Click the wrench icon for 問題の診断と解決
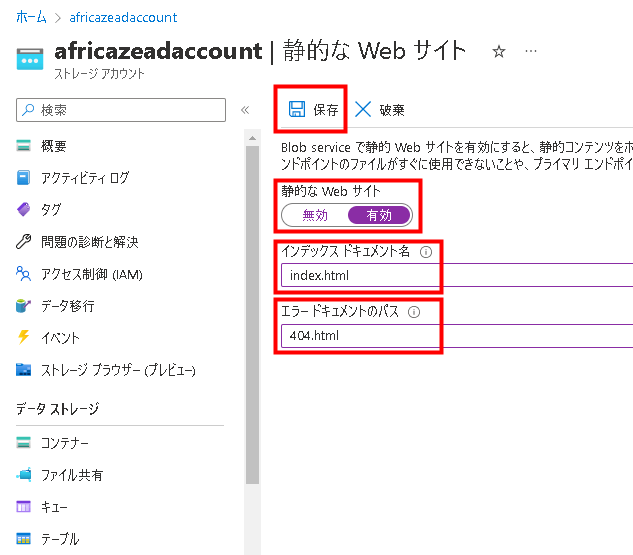 (23, 241)
